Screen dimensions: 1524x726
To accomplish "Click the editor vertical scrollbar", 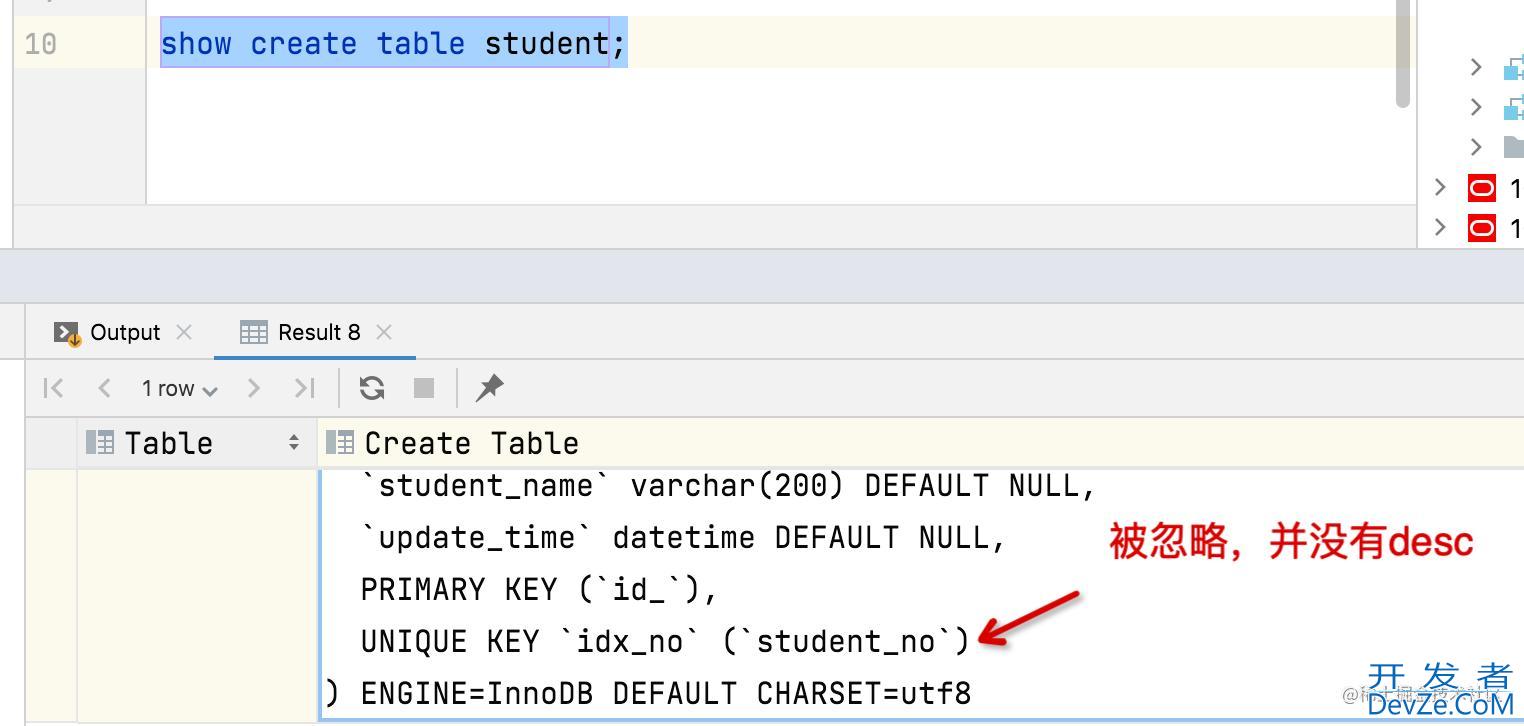I will (1403, 52).
